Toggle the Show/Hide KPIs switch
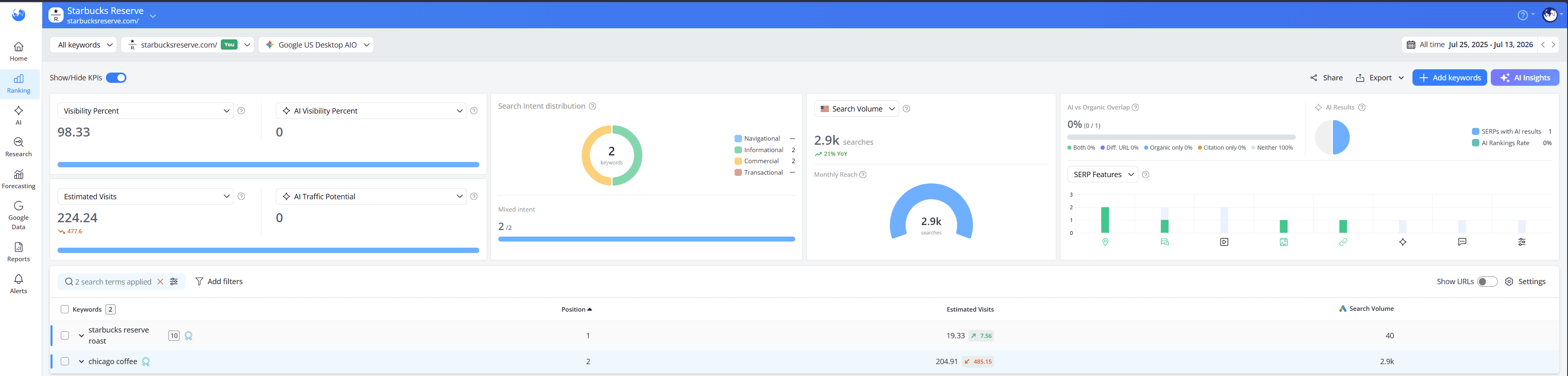The image size is (1568, 376). pos(116,78)
